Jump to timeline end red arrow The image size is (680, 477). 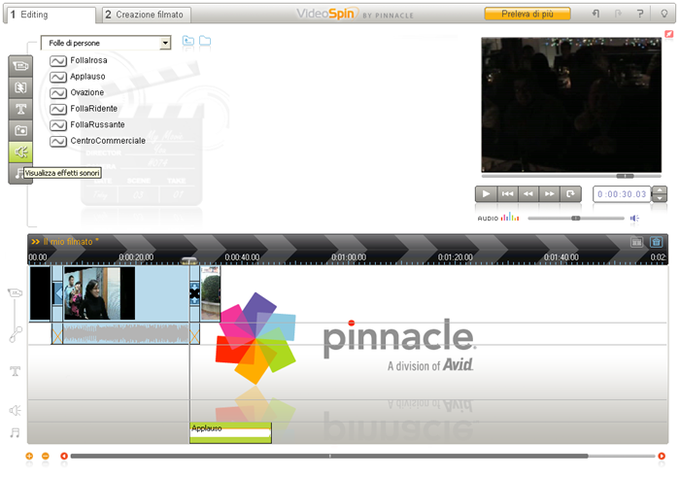661,456
